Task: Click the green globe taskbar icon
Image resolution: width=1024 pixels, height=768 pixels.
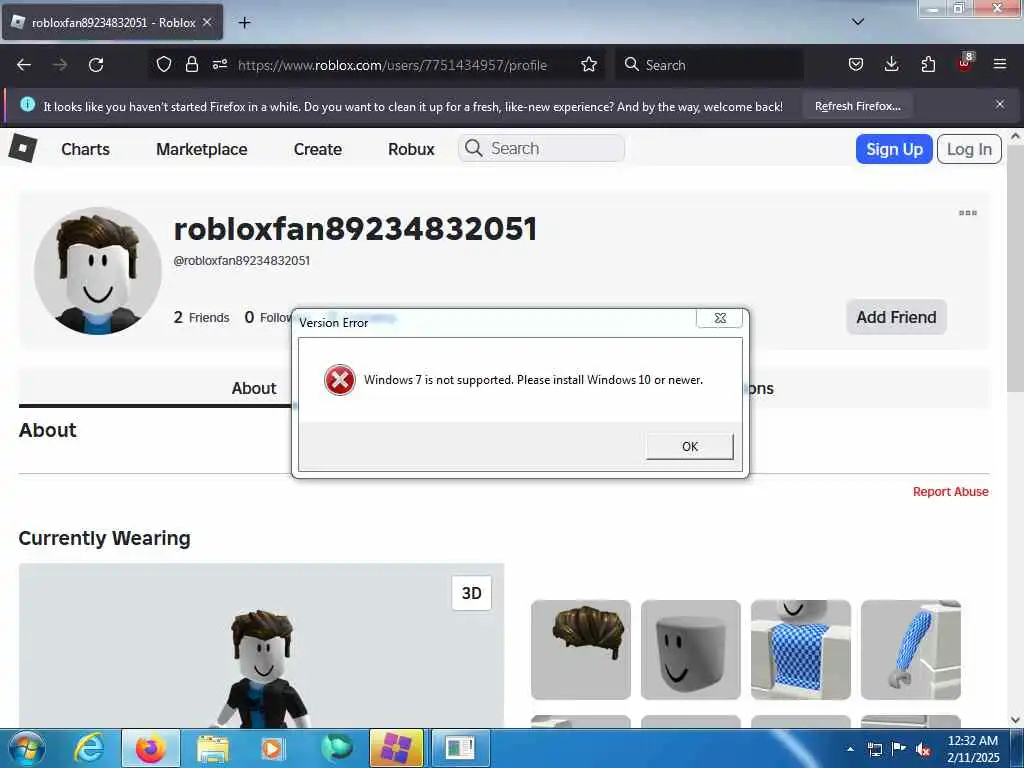Action: coord(336,748)
